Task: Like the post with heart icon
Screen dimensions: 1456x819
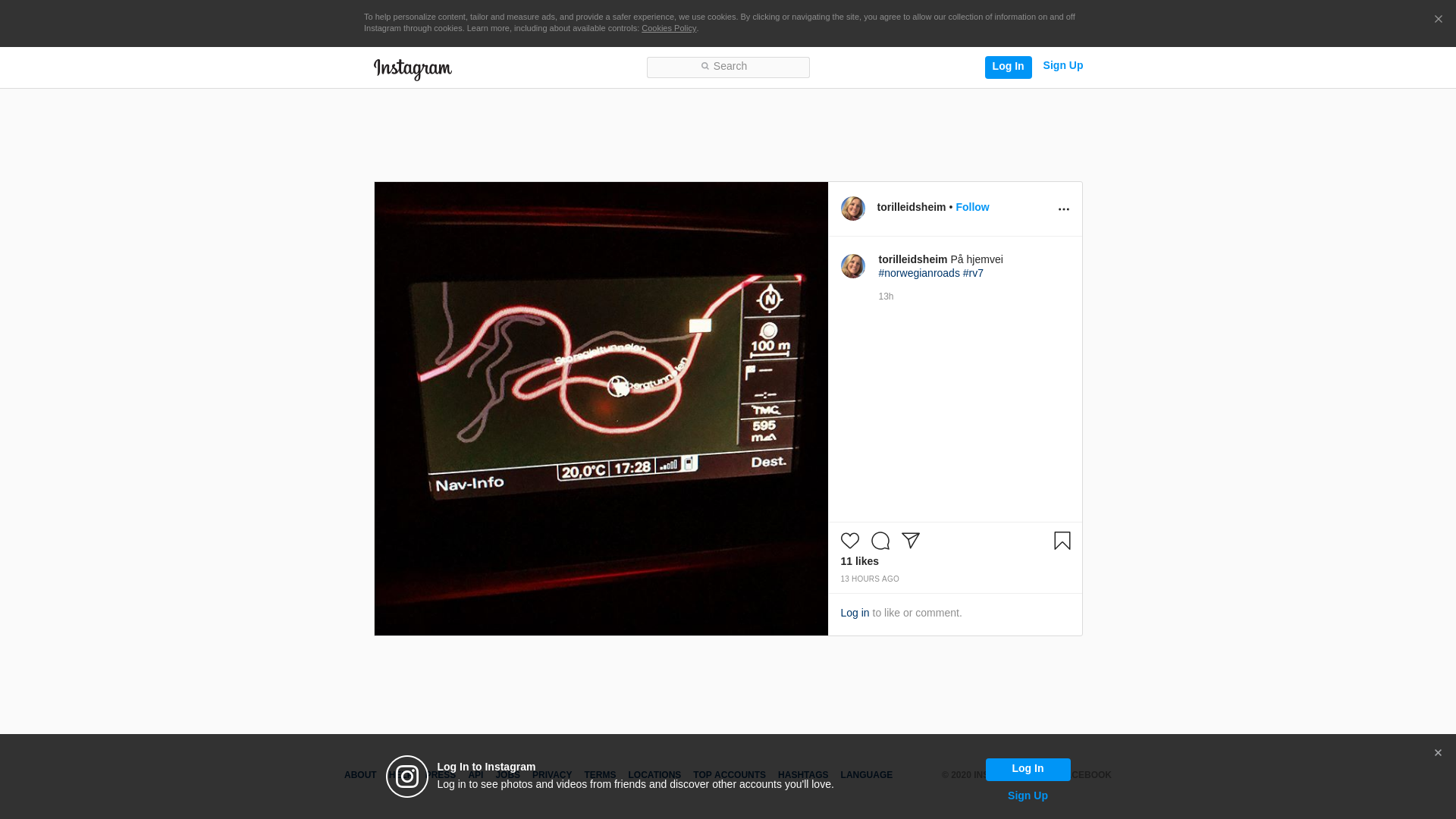Action: click(849, 541)
